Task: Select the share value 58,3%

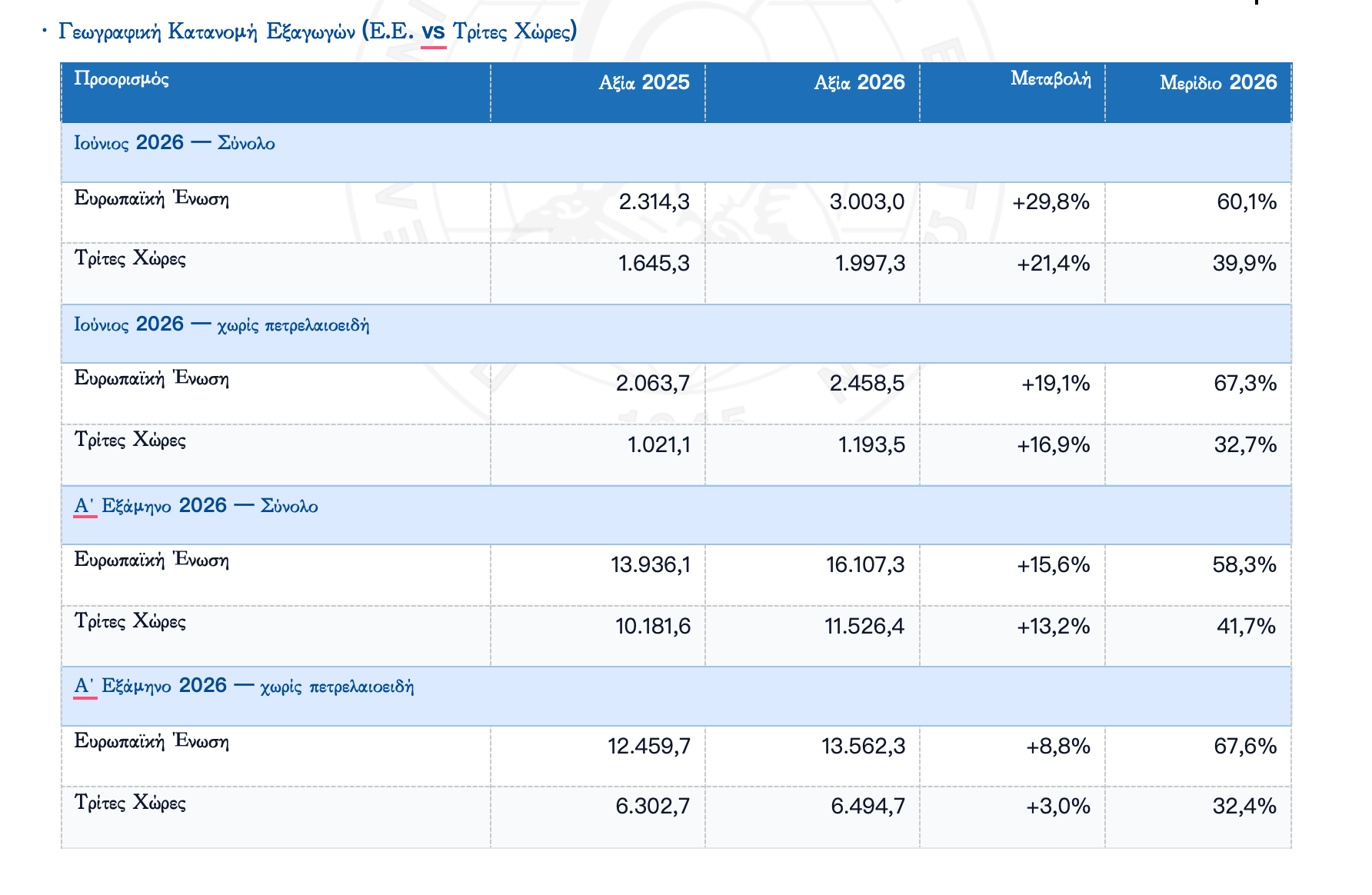Action: coord(1245,565)
